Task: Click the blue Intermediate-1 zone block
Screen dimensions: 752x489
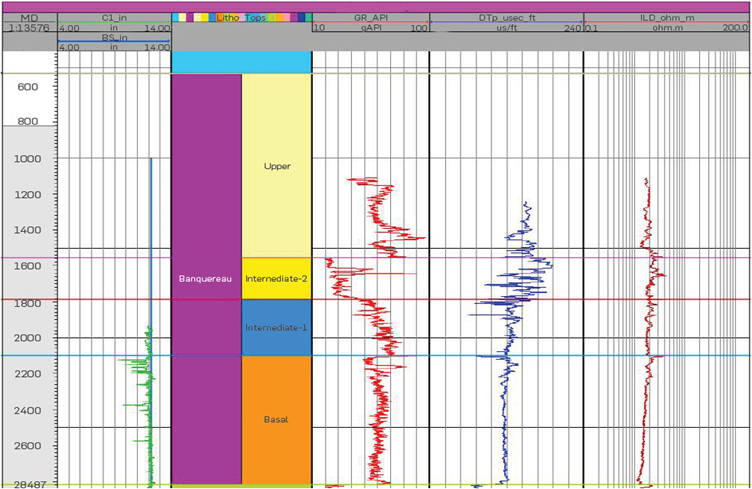Action: click(277, 327)
